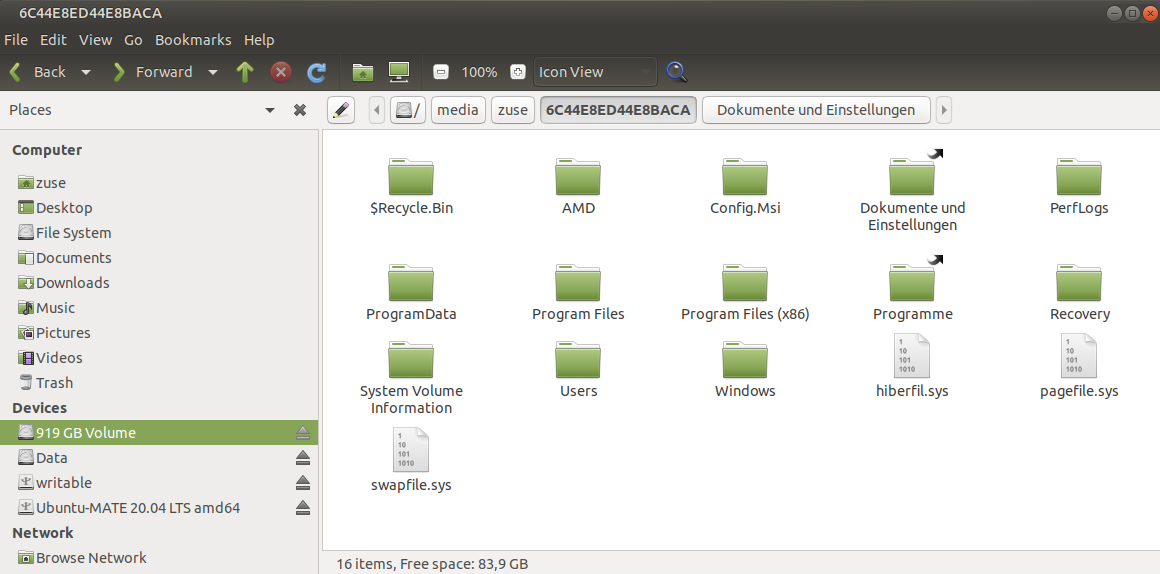
Task: Select the 6C44E8ED44E8BACA path button
Action: click(618, 110)
